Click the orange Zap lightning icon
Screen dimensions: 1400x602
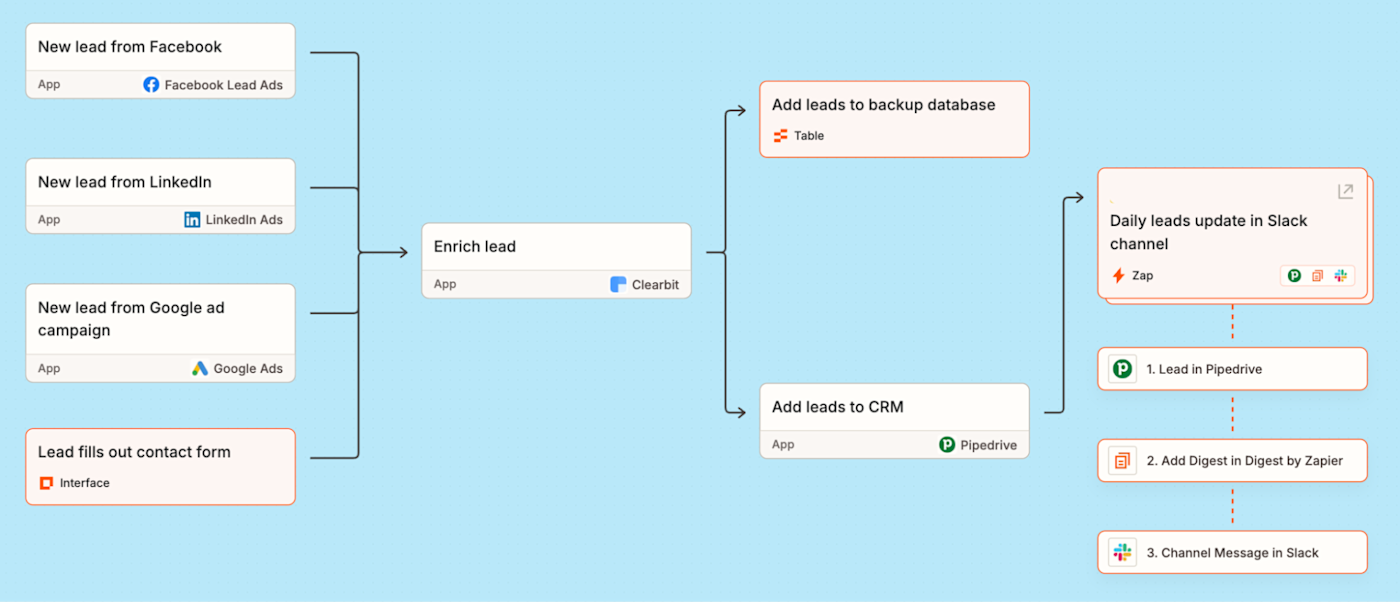click(1118, 276)
